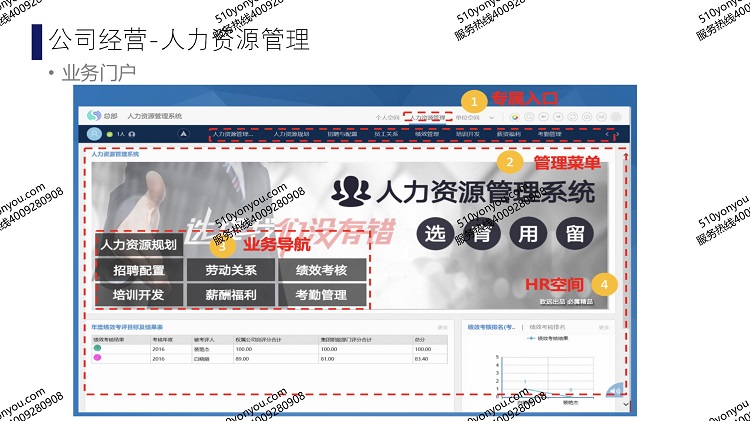Click the 用 circle icon on banner
Viewport: 750px width, 421px height.
click(x=528, y=233)
